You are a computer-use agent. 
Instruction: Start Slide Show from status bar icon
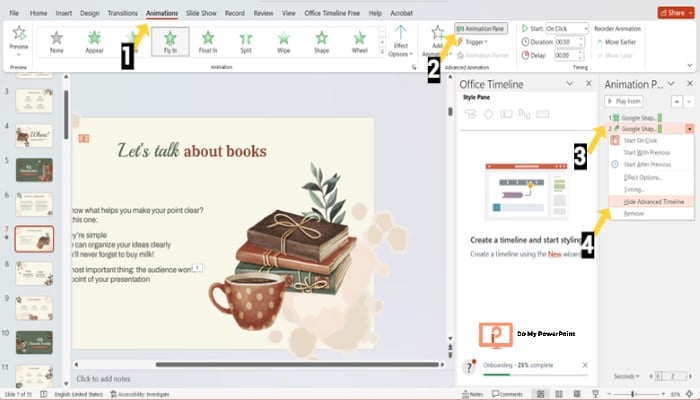point(595,394)
